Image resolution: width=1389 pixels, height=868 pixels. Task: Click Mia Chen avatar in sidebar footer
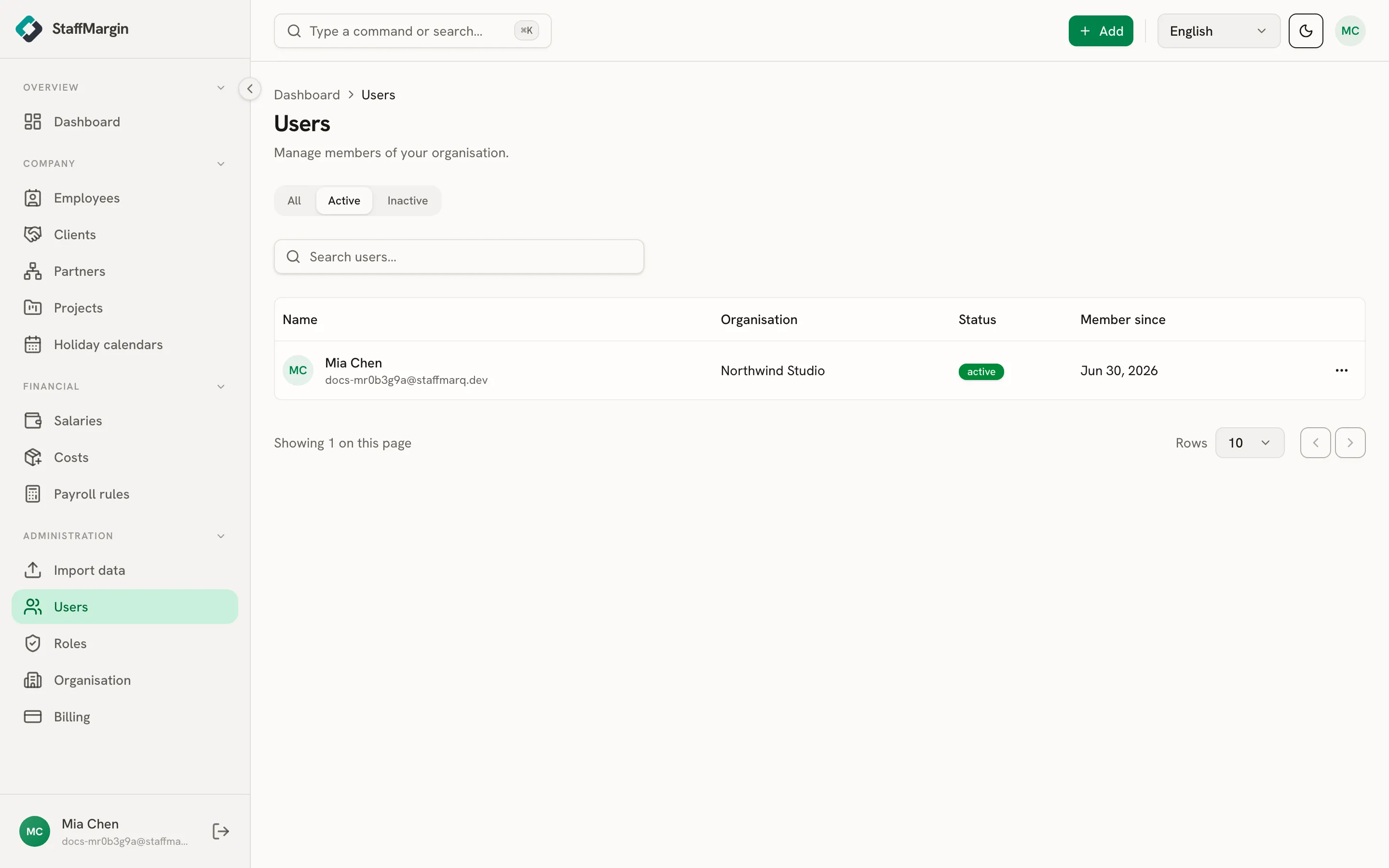34,831
